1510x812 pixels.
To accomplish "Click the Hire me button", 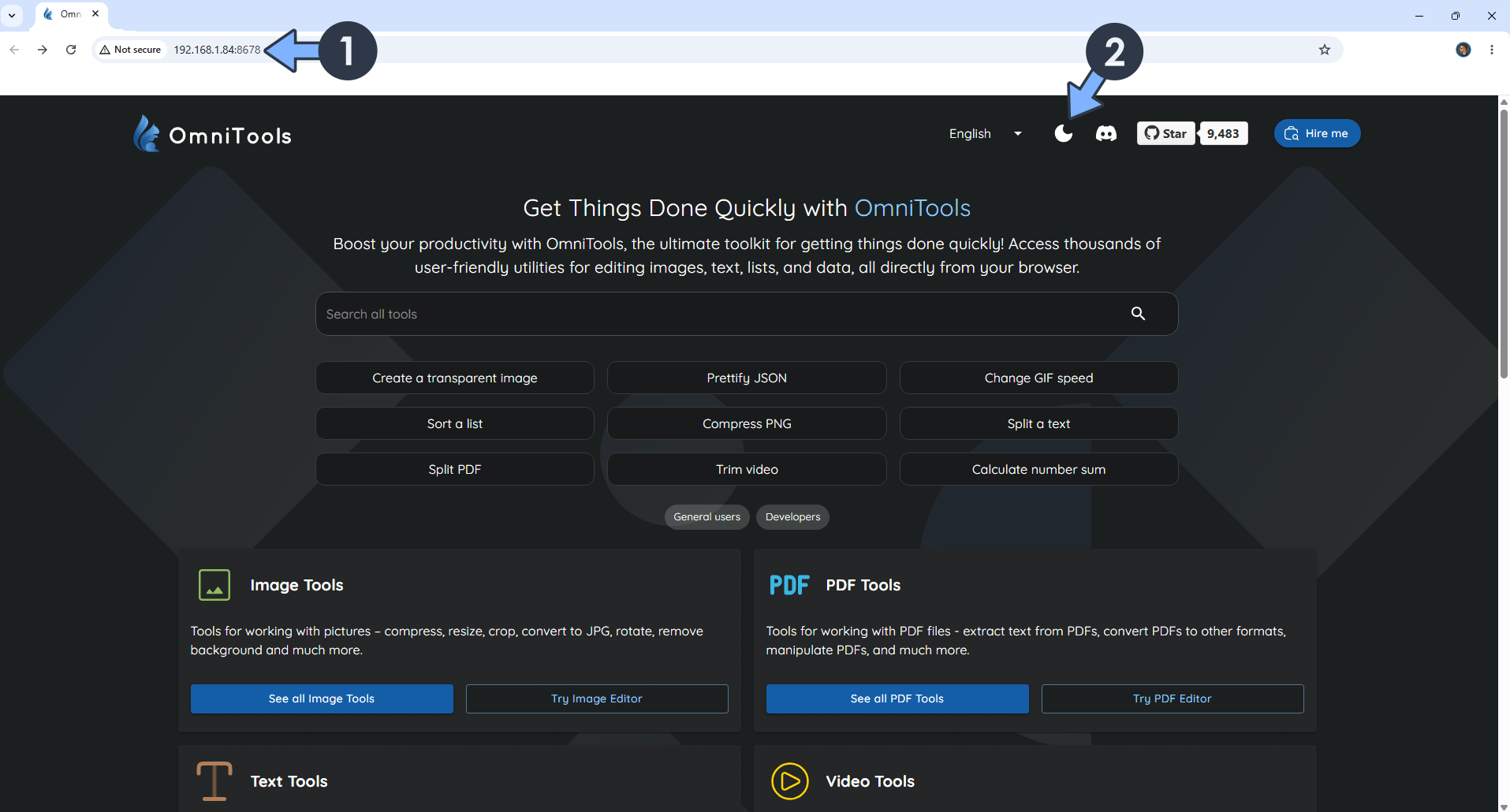I will (x=1317, y=133).
